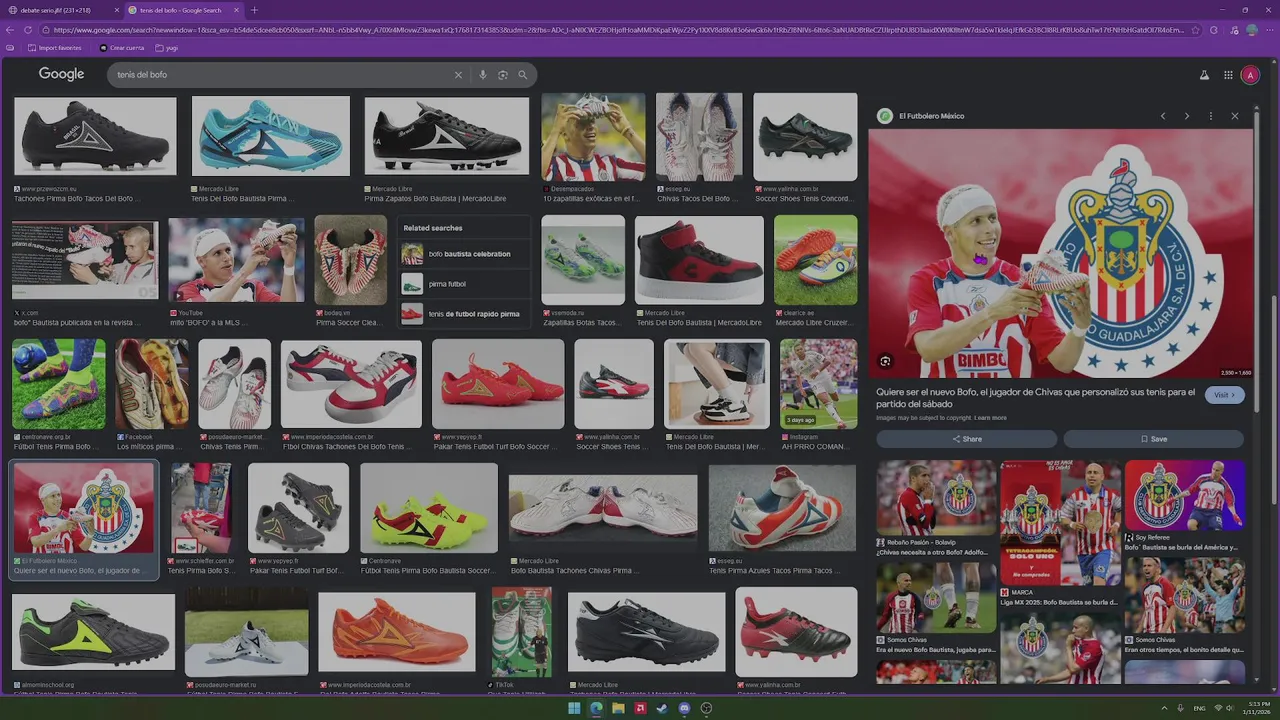Click the Lens icon on preview image
Image resolution: width=1280 pixels, height=720 pixels.
click(885, 361)
